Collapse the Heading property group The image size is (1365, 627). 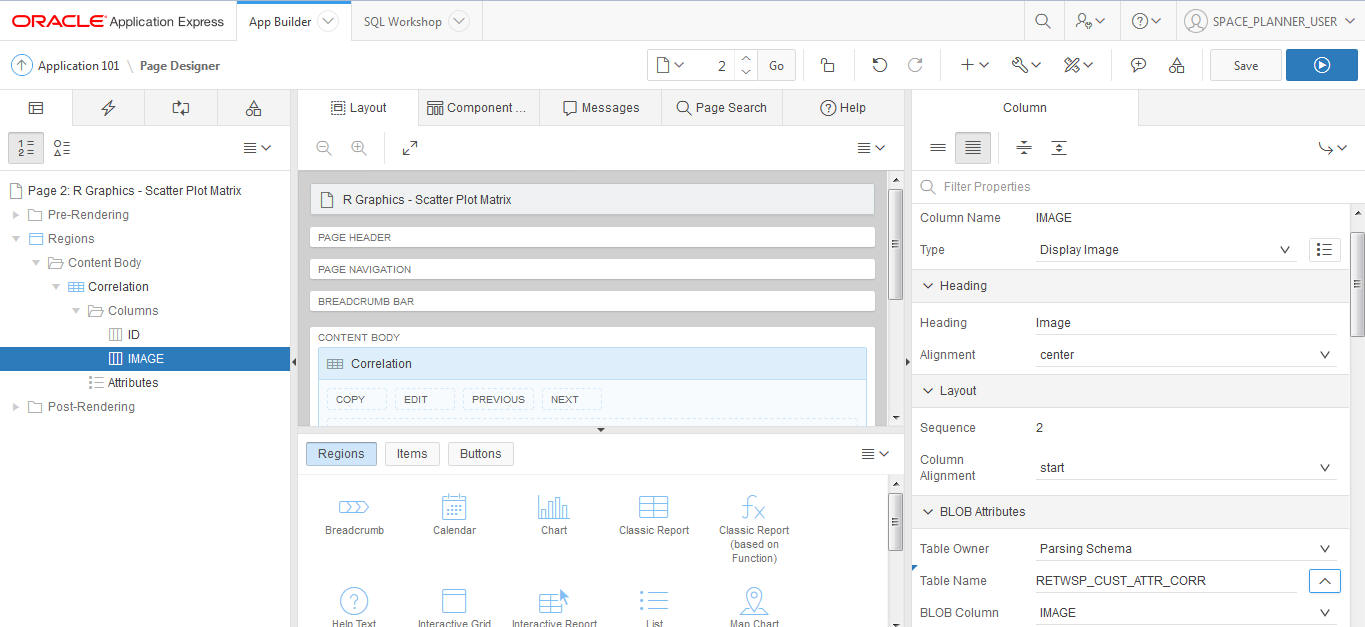(x=929, y=286)
